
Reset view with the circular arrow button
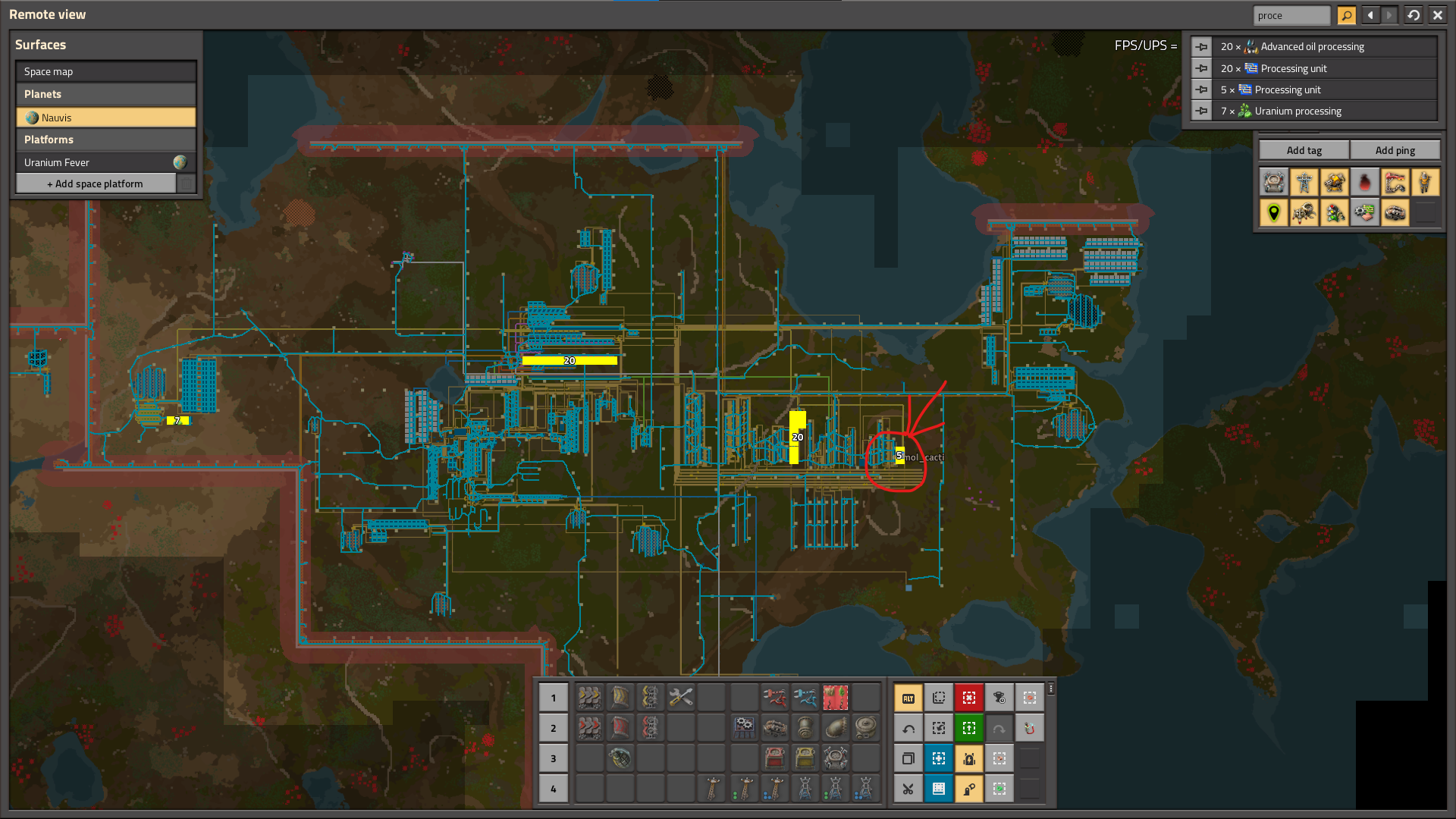click(x=1414, y=15)
